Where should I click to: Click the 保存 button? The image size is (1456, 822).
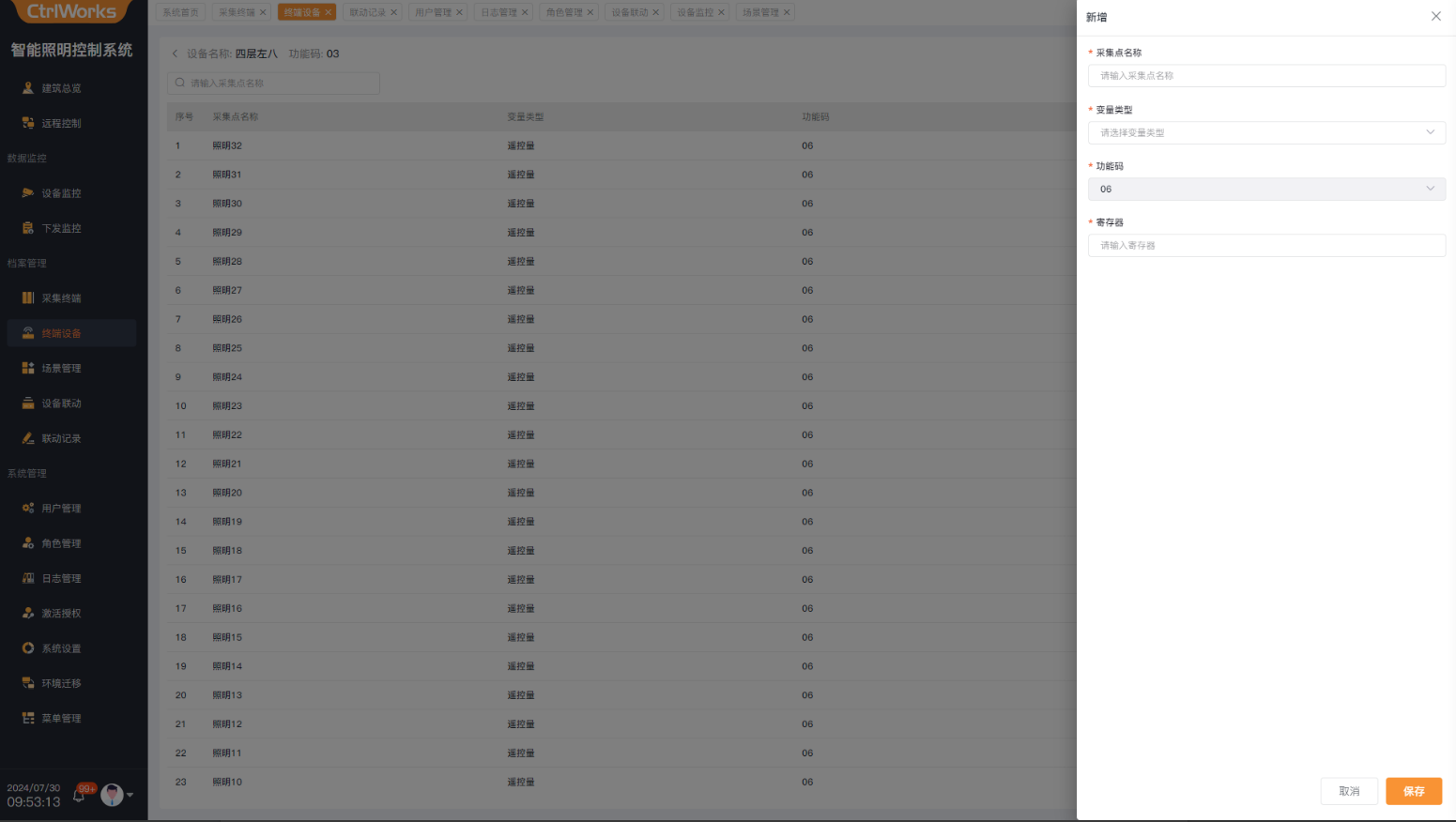1413,791
